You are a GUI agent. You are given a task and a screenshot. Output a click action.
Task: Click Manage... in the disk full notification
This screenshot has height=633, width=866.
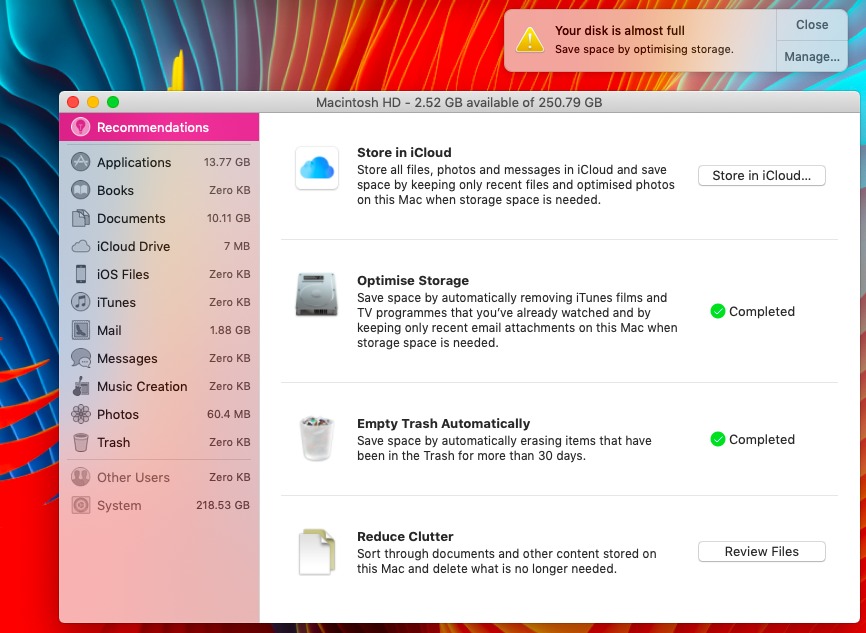point(812,56)
